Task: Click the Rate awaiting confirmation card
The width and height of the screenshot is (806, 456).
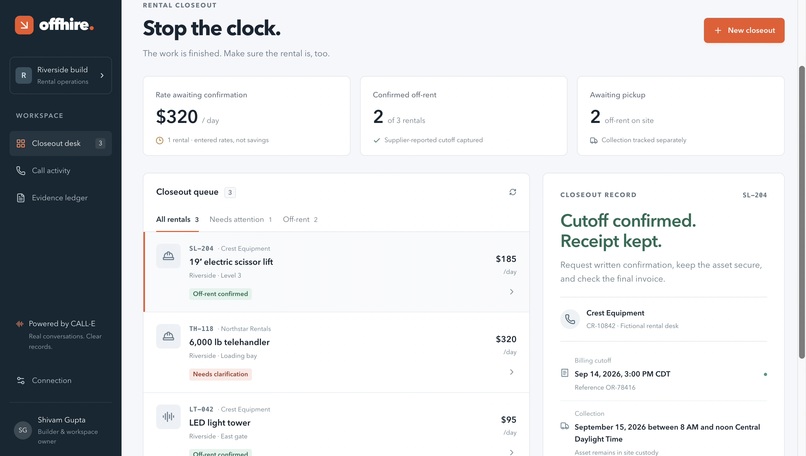Action: coord(247,116)
